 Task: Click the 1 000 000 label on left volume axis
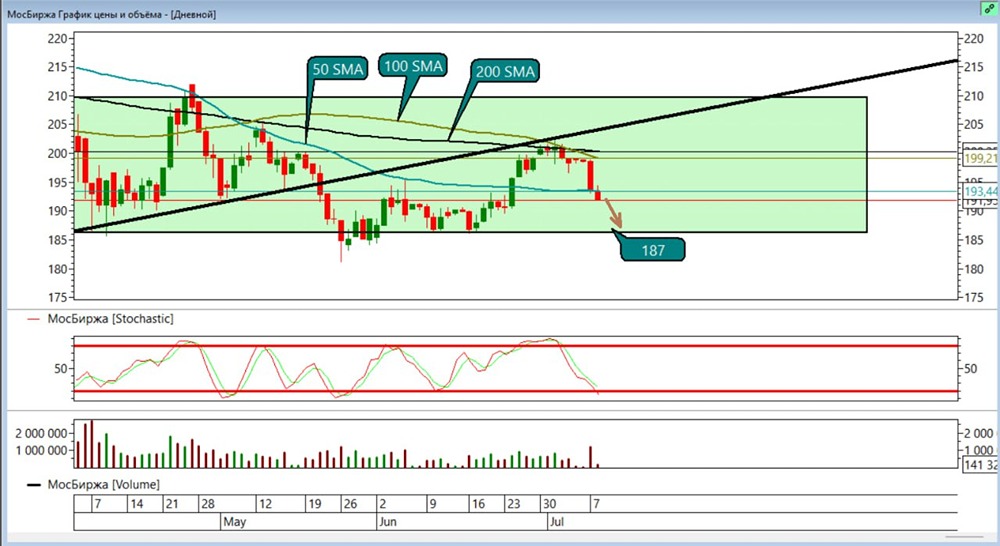point(41,450)
